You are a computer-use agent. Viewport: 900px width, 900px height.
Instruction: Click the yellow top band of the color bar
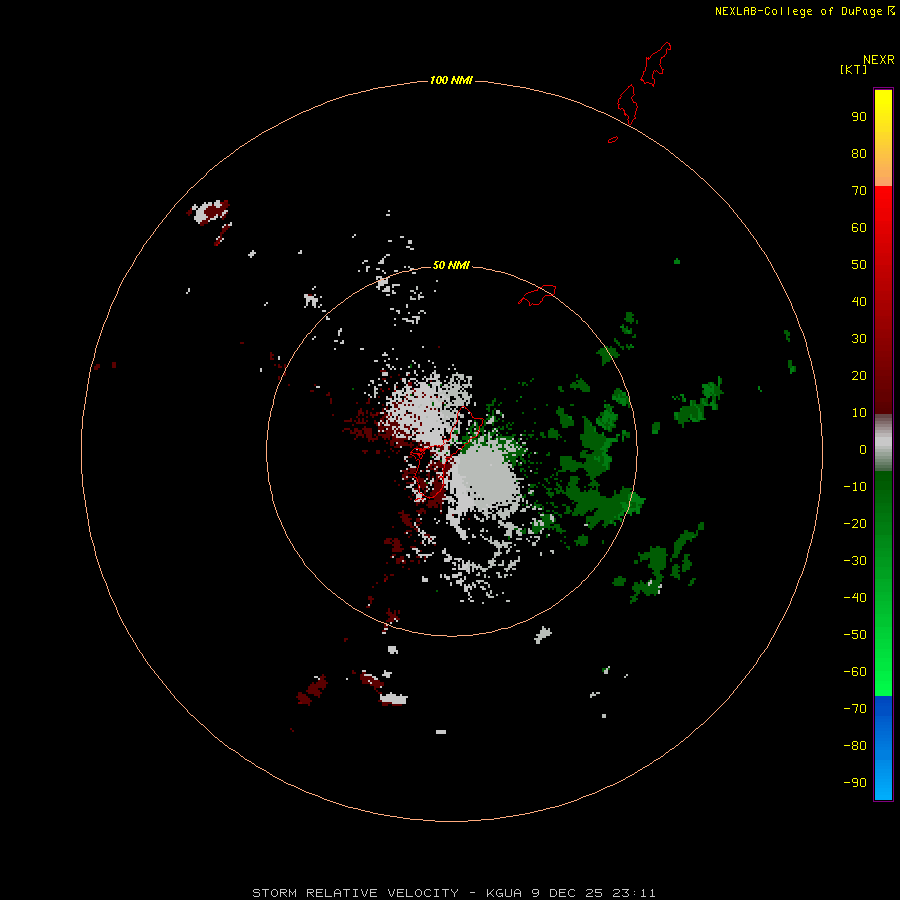coord(883,138)
